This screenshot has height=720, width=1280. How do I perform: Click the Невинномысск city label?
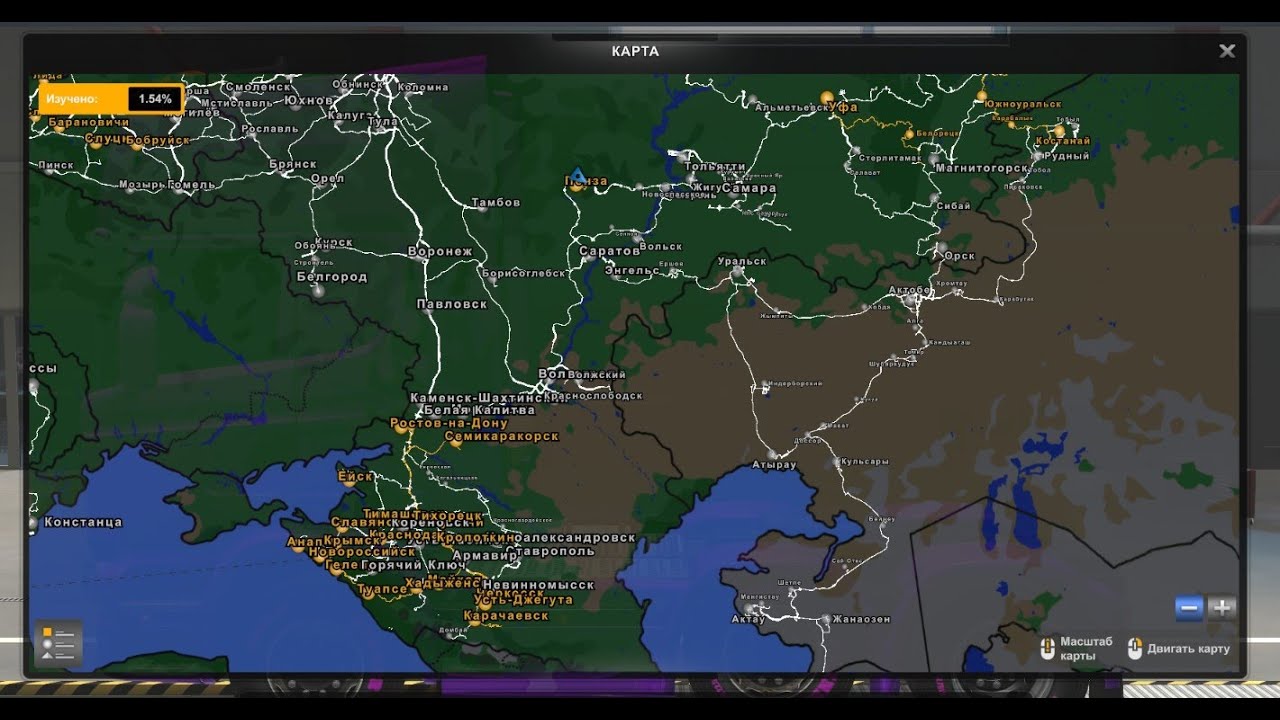(x=538, y=585)
